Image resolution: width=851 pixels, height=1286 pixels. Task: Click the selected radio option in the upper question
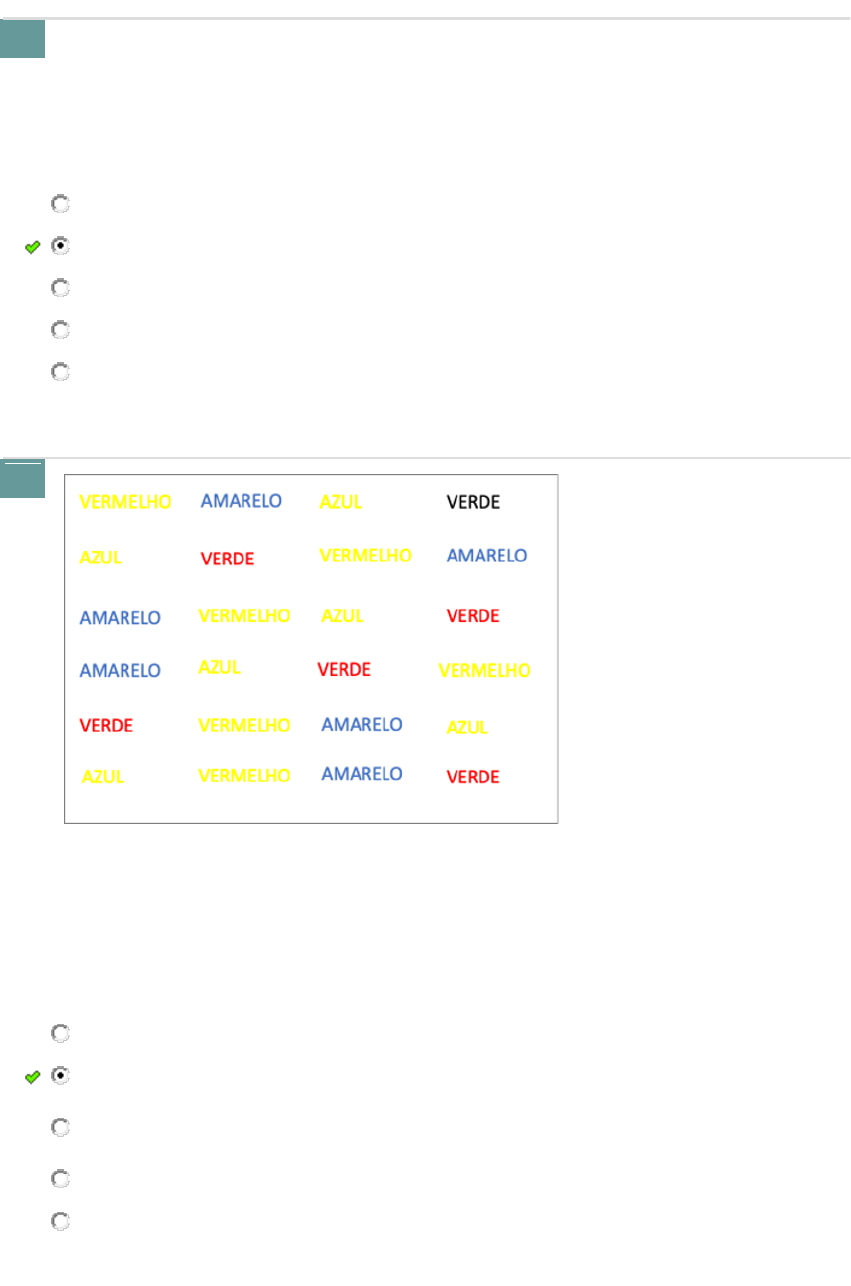click(x=60, y=246)
